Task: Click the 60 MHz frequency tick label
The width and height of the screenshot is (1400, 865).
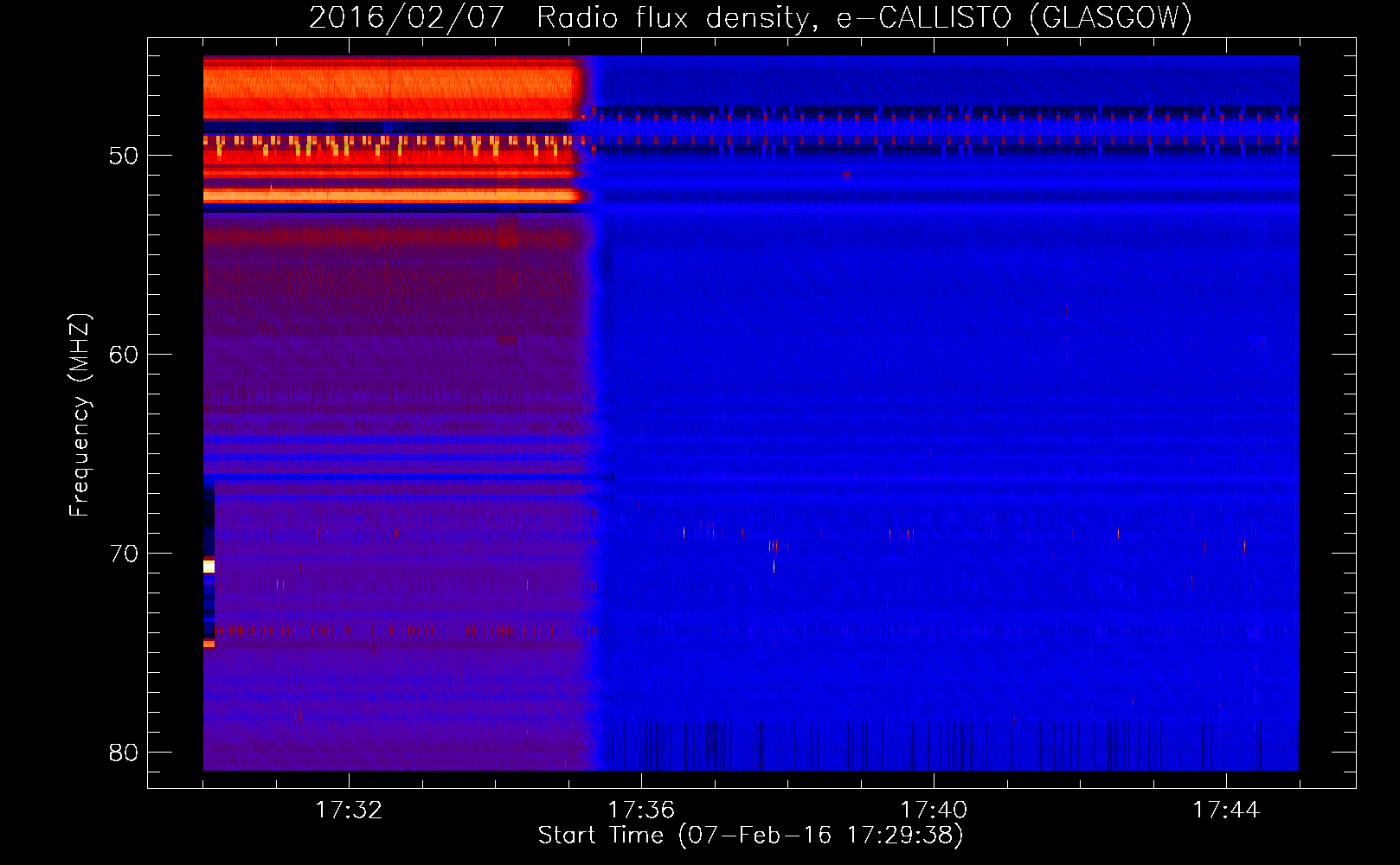Action: point(124,355)
